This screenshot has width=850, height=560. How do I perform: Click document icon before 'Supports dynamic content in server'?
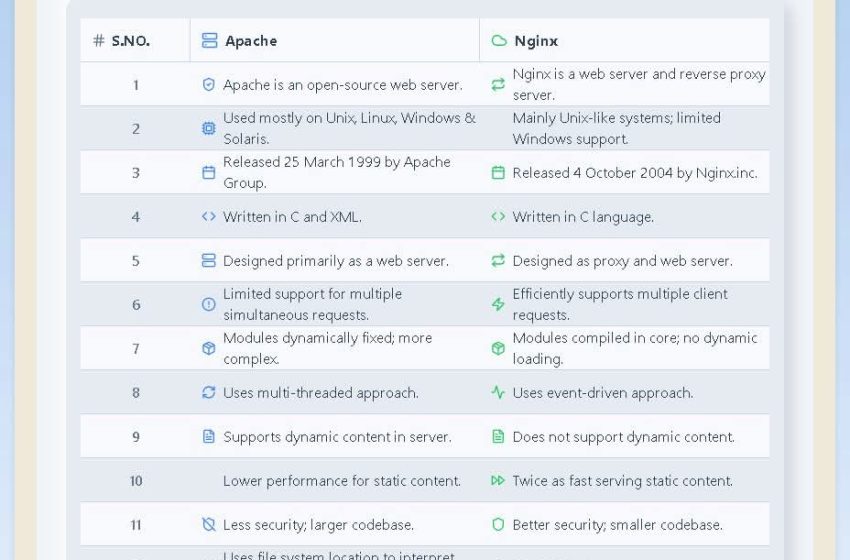pos(209,436)
